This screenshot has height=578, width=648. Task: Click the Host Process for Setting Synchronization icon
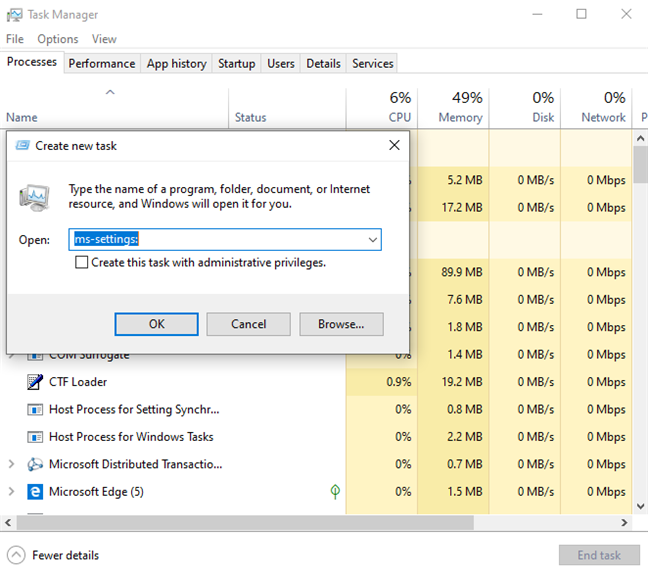coord(35,409)
